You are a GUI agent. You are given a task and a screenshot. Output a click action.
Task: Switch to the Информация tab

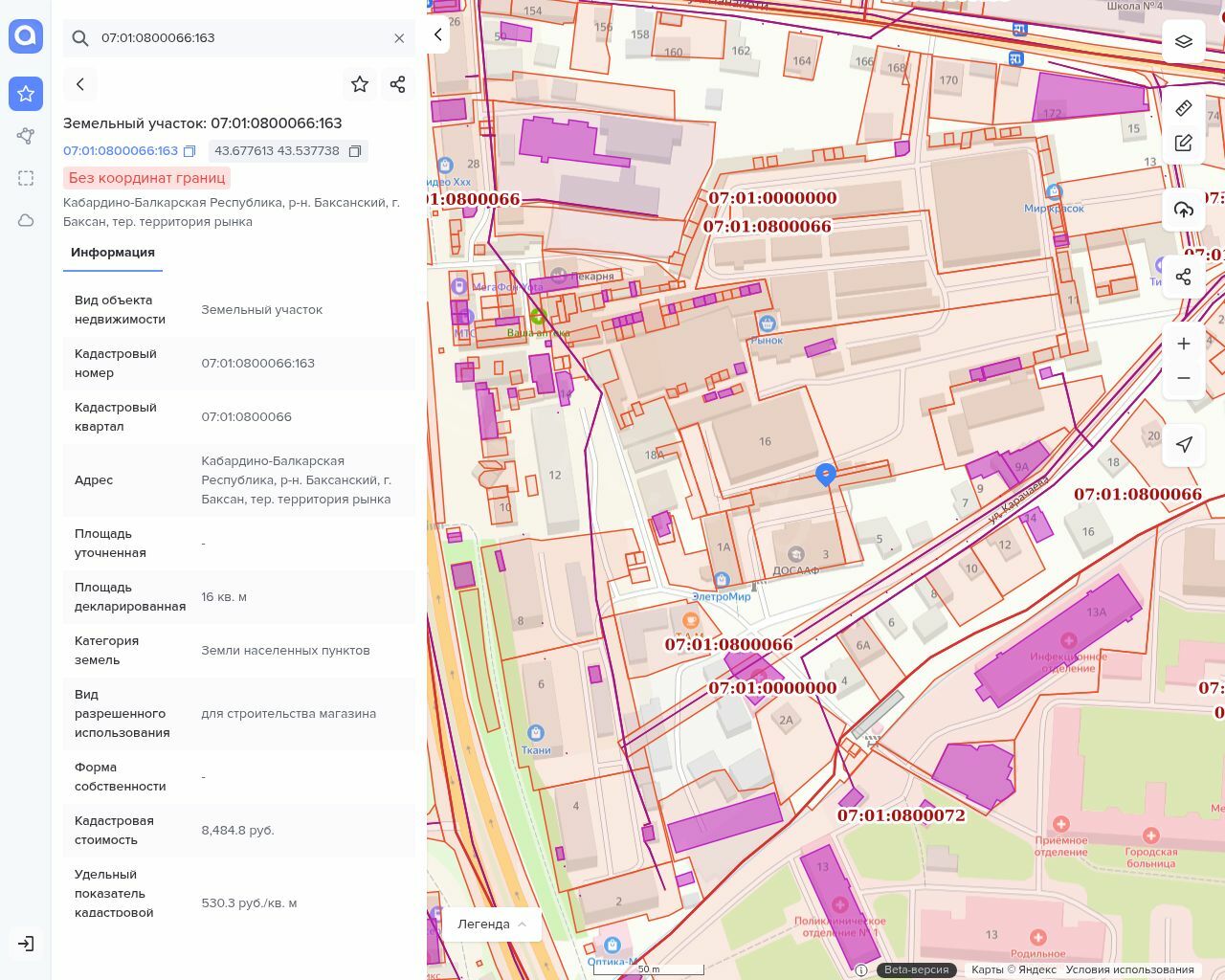(113, 253)
